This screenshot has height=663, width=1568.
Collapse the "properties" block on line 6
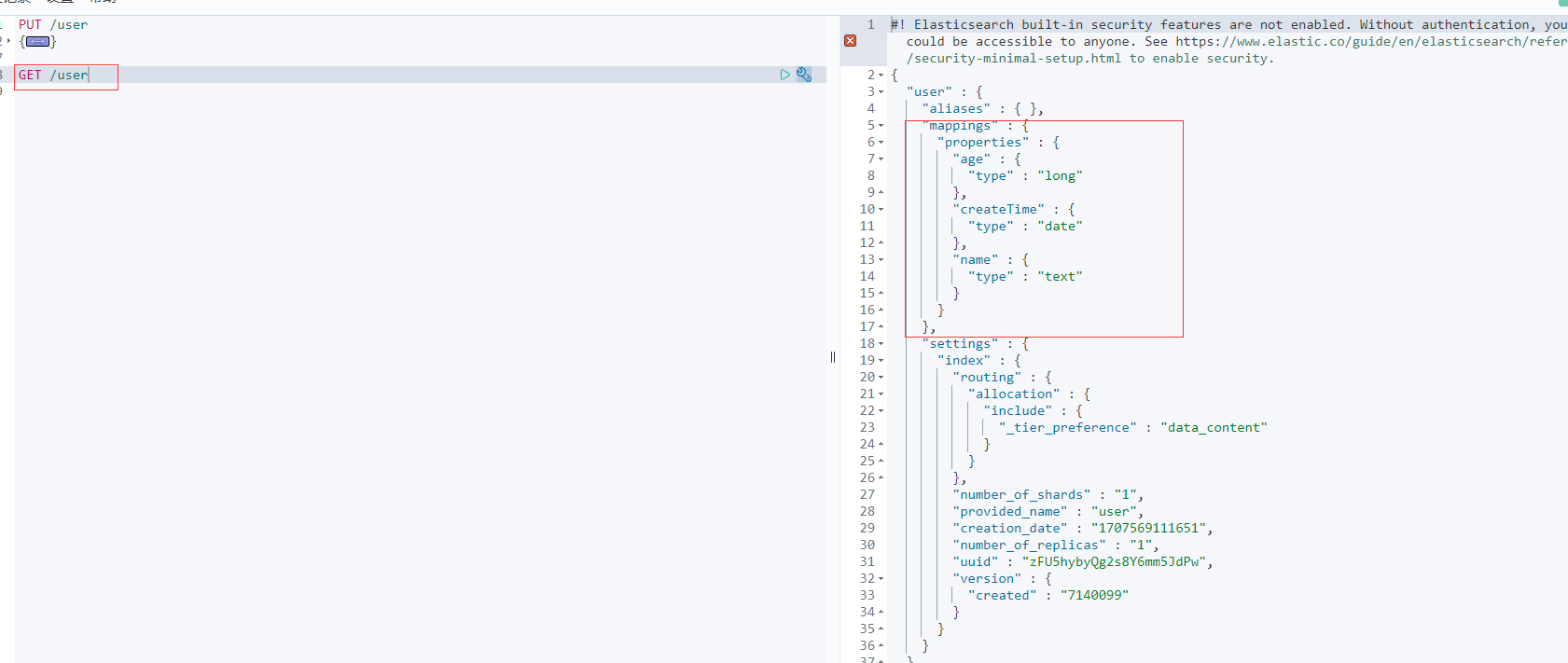[881, 143]
